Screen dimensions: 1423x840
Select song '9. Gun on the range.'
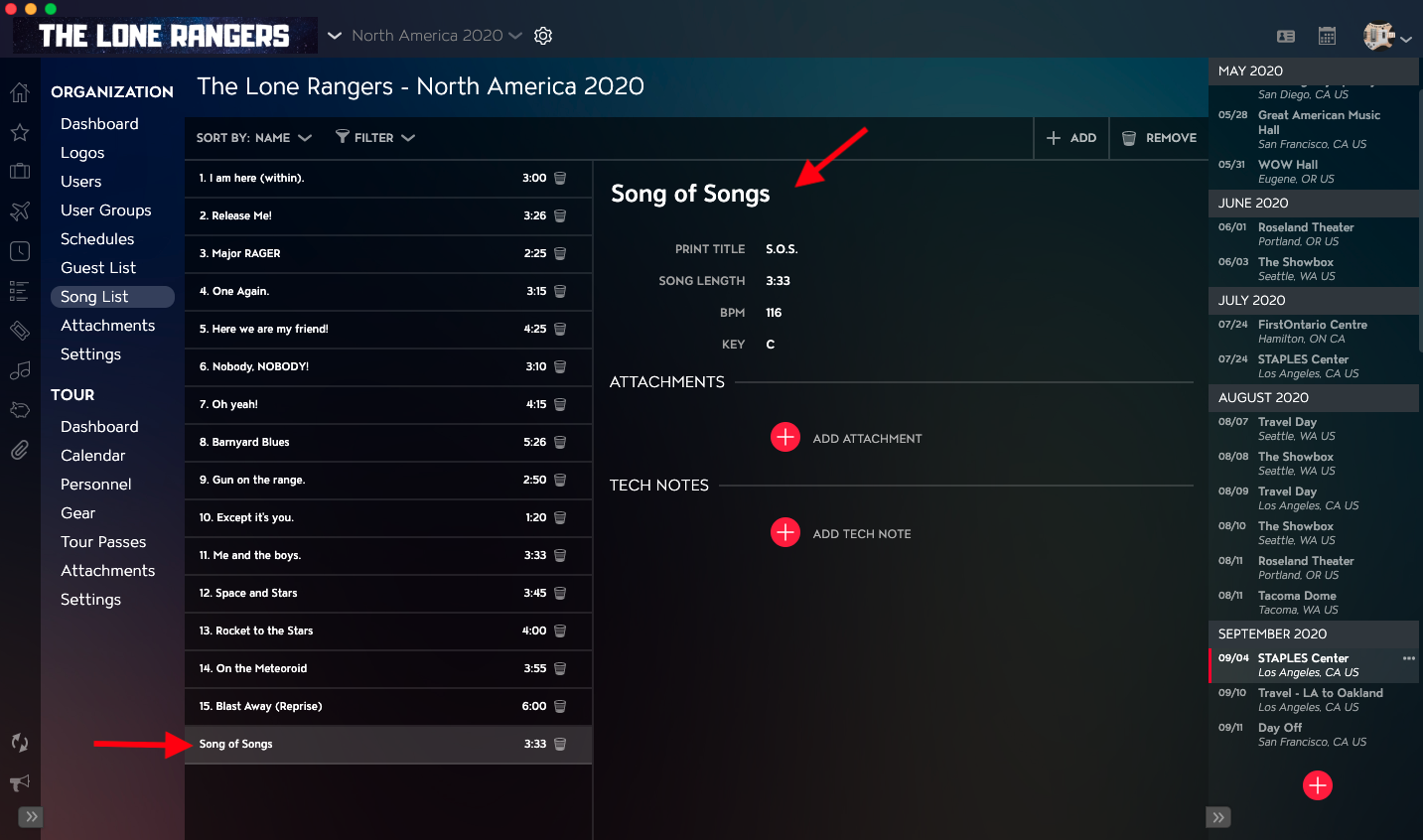pos(388,480)
